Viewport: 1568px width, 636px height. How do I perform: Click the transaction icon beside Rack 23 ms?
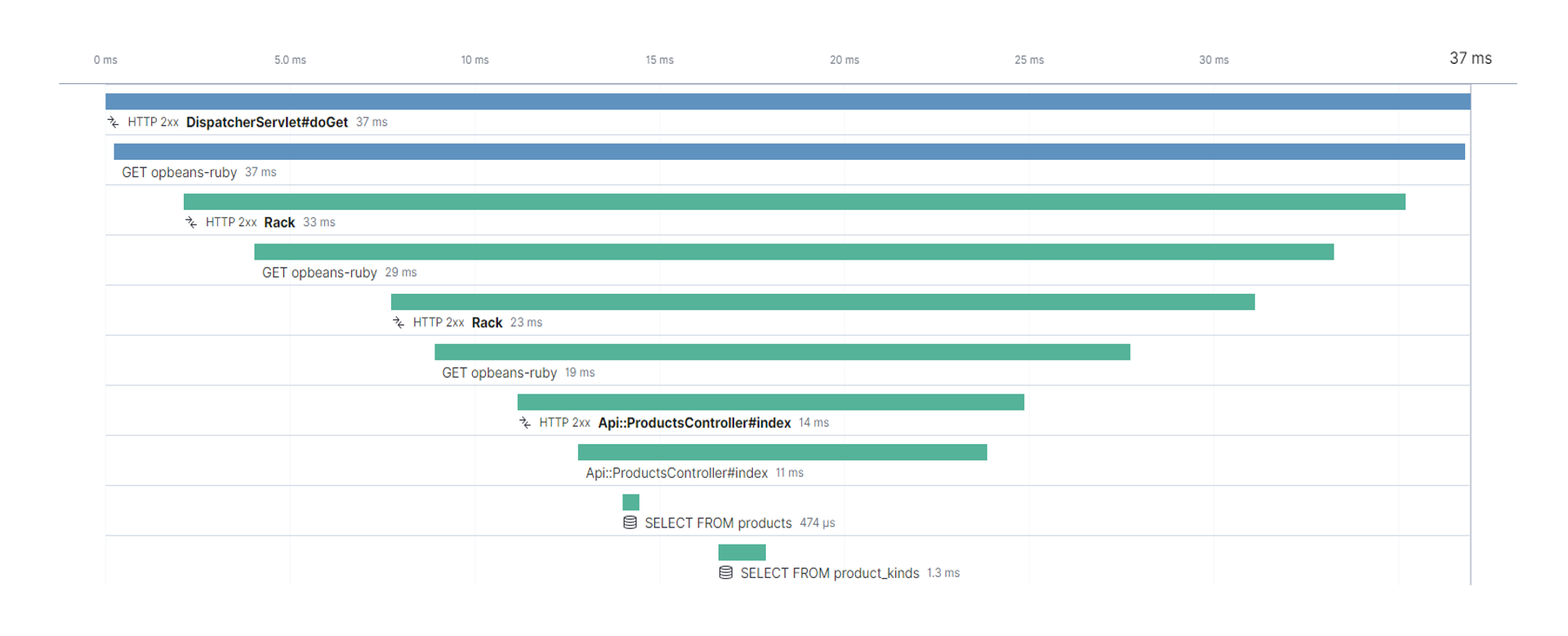click(x=399, y=322)
